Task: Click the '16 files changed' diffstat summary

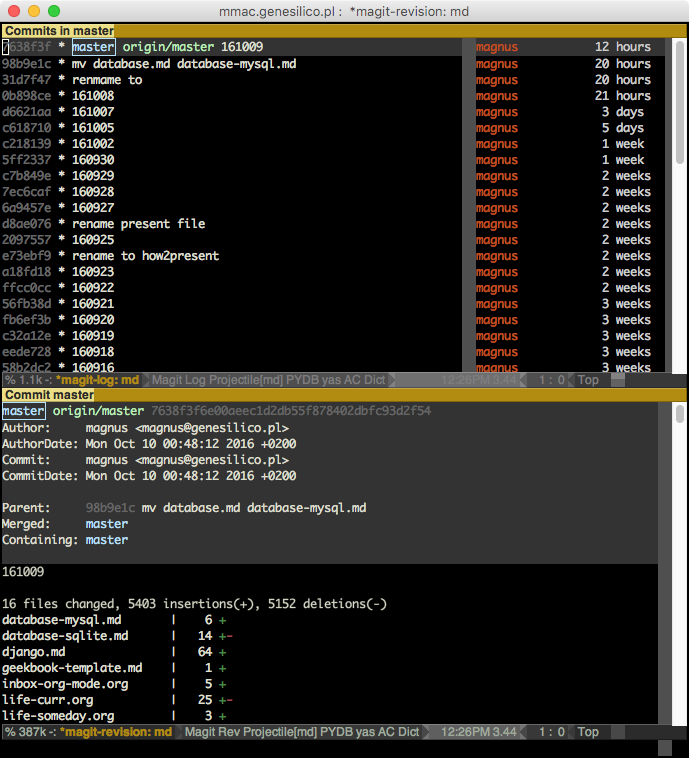Action: click(194, 604)
